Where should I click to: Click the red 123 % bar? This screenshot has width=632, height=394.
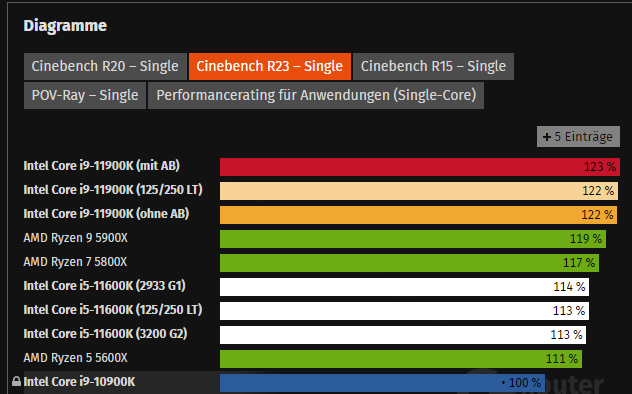click(420, 167)
